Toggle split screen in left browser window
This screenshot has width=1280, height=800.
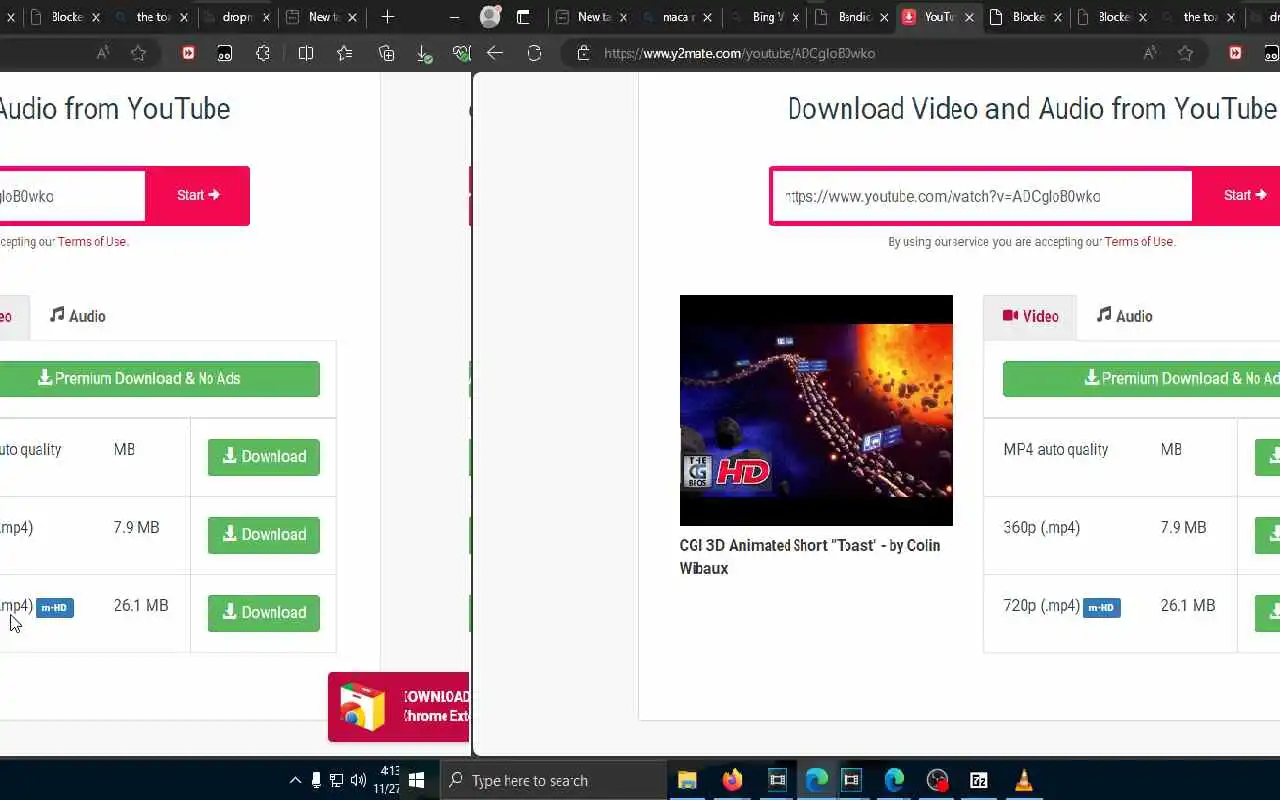coord(306,53)
